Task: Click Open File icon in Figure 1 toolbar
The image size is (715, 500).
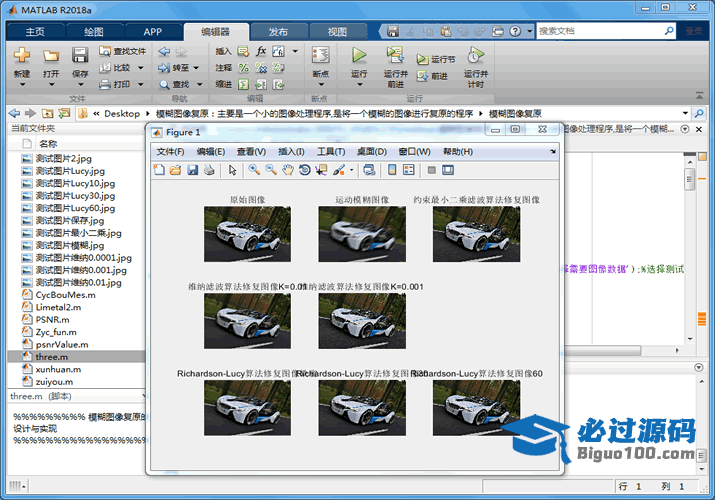Action: tap(176, 170)
